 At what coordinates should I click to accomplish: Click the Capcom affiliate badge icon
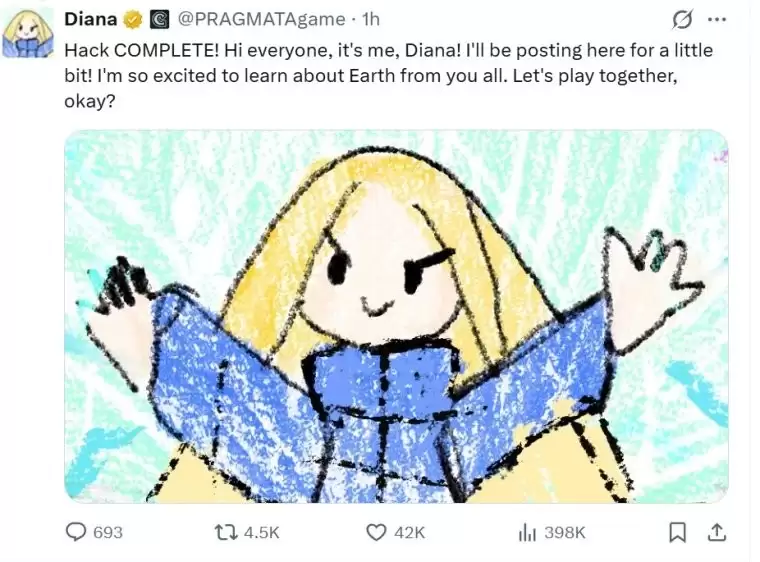pos(158,19)
